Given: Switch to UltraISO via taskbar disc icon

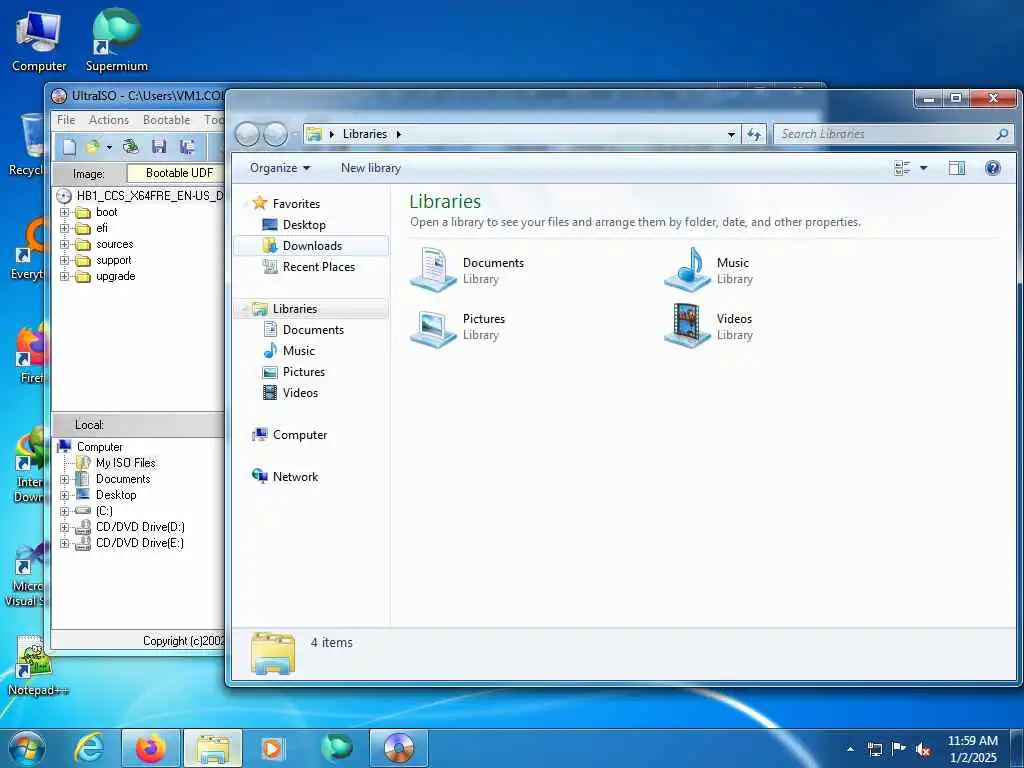Looking at the screenshot, I should [x=399, y=748].
